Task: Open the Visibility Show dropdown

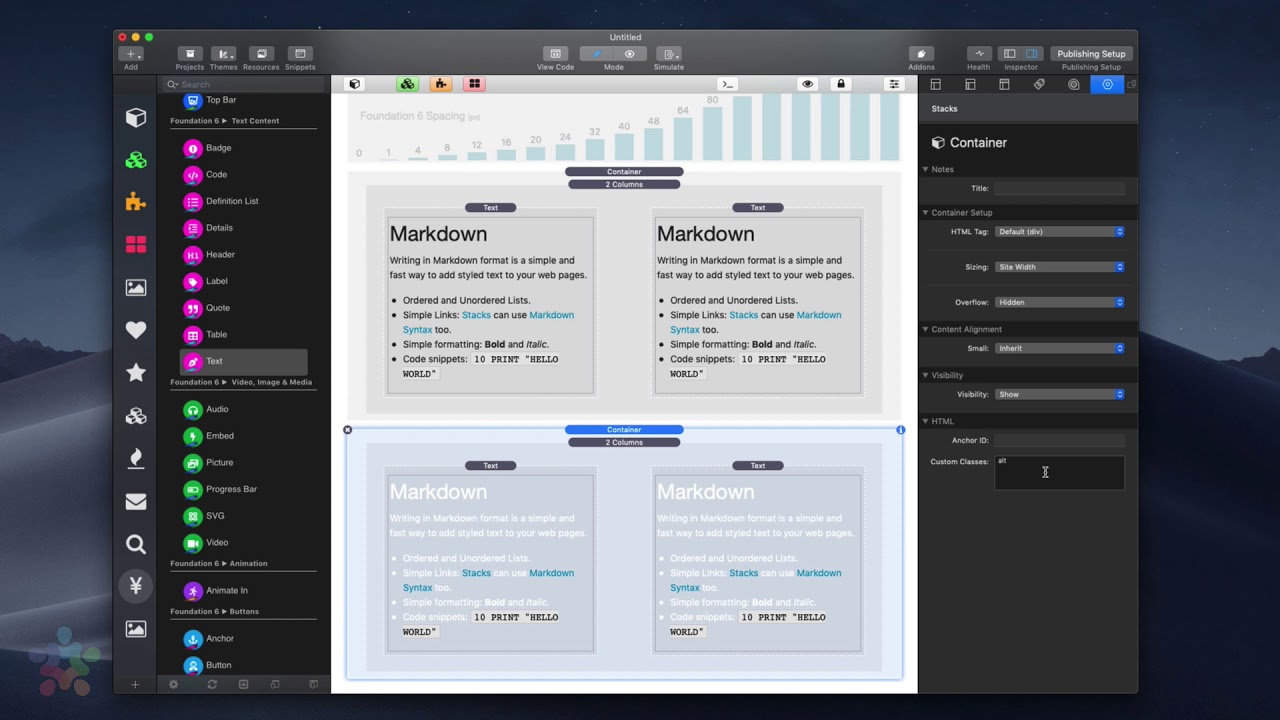Action: pyautogui.click(x=1060, y=394)
